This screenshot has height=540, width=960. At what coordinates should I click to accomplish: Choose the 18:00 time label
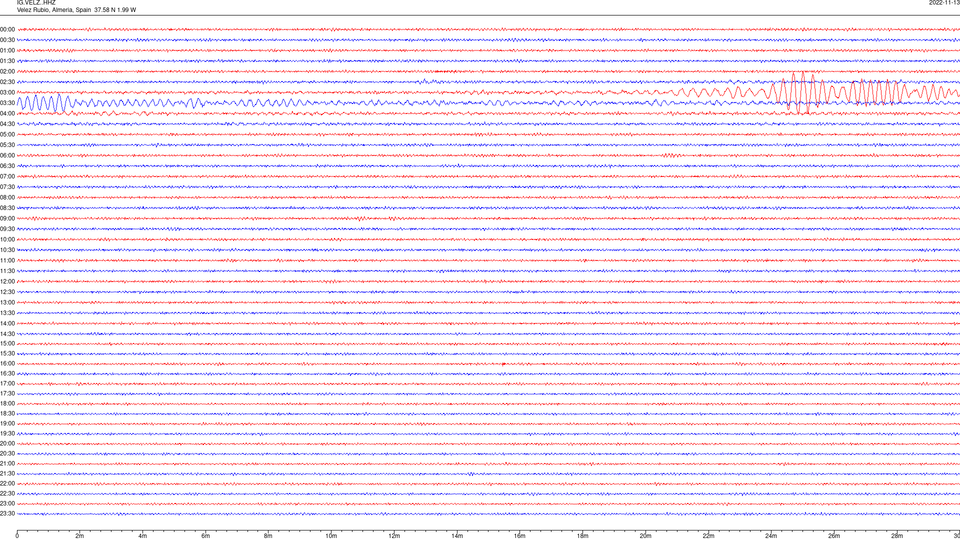tap(7, 403)
